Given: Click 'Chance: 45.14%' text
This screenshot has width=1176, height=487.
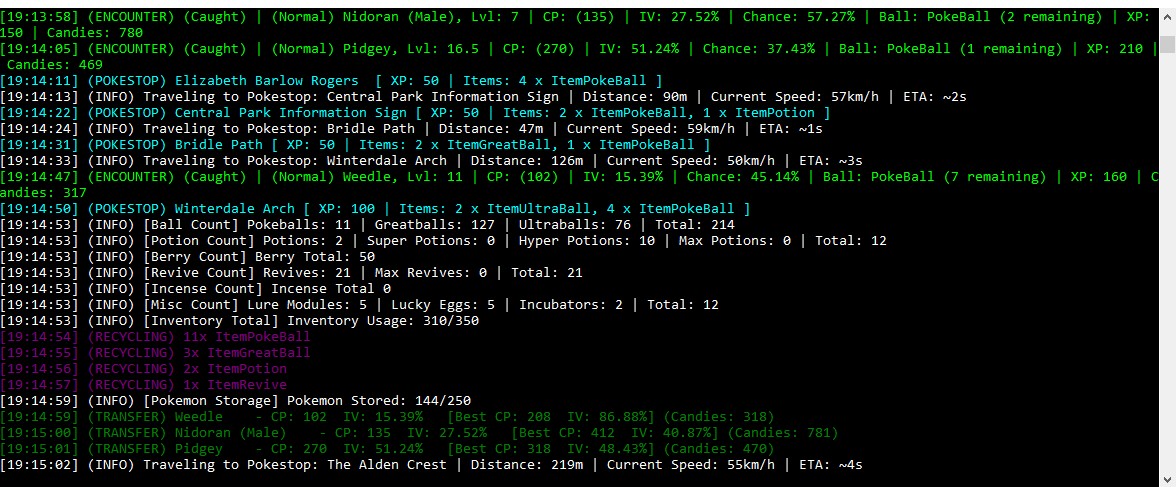Looking at the screenshot, I should (x=742, y=176).
